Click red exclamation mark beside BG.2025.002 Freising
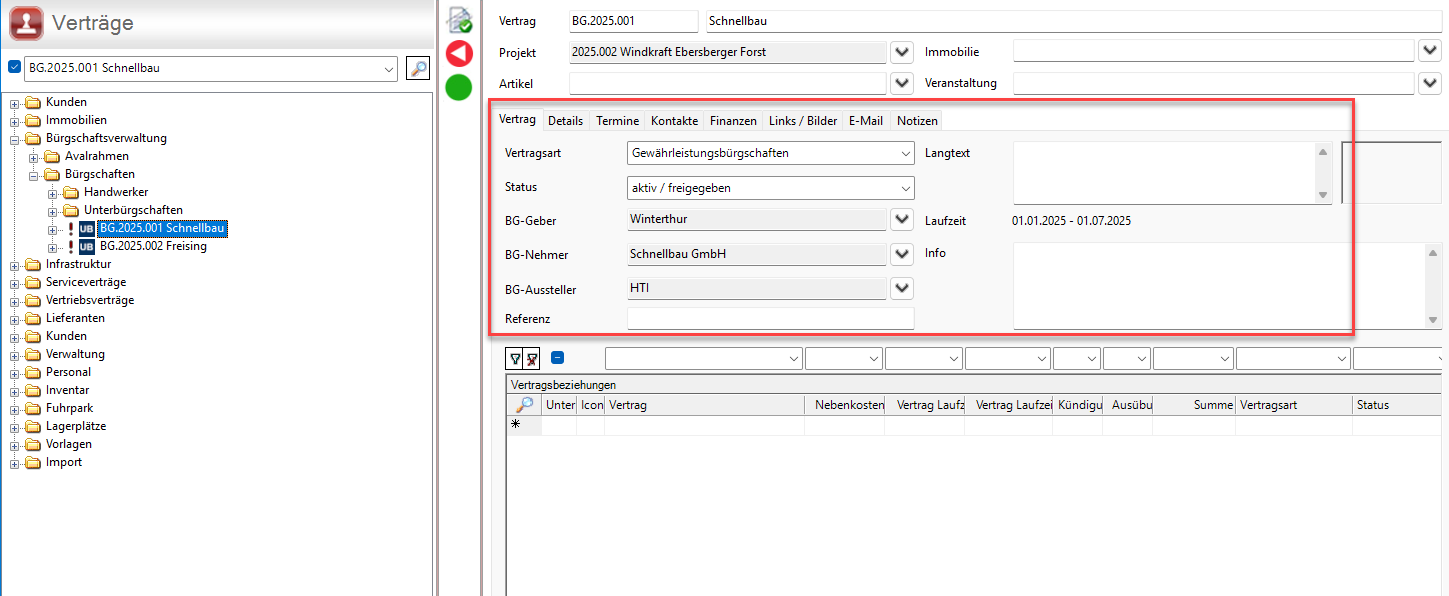The image size is (1449, 596). click(71, 247)
